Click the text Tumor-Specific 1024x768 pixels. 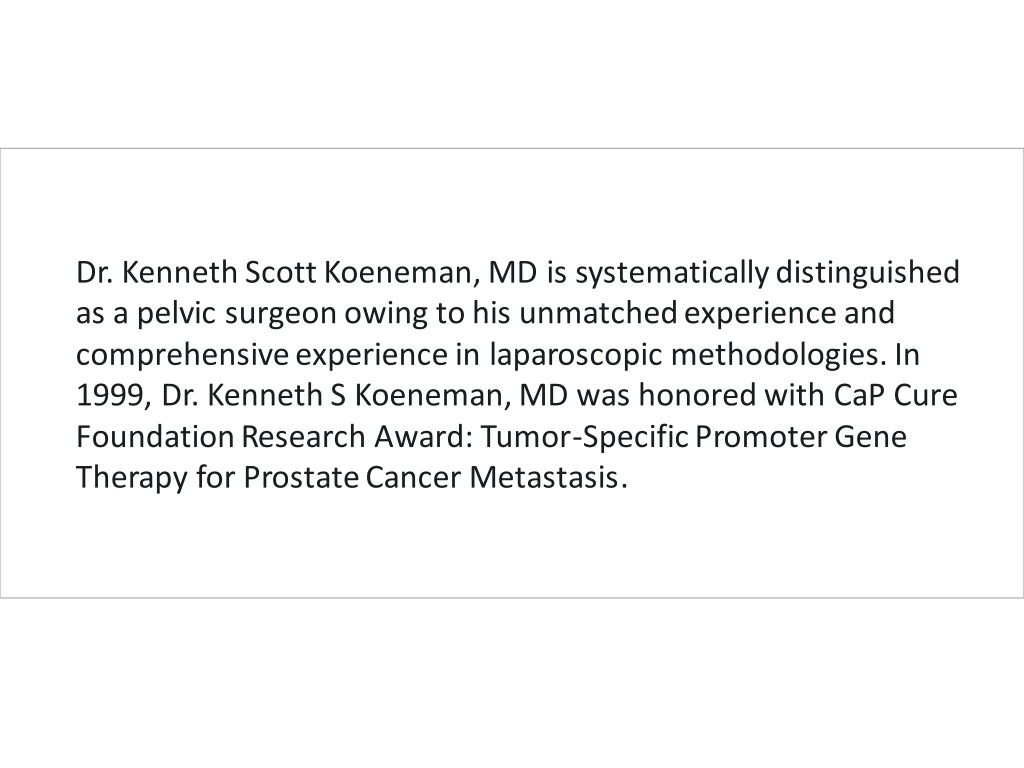pos(584,438)
